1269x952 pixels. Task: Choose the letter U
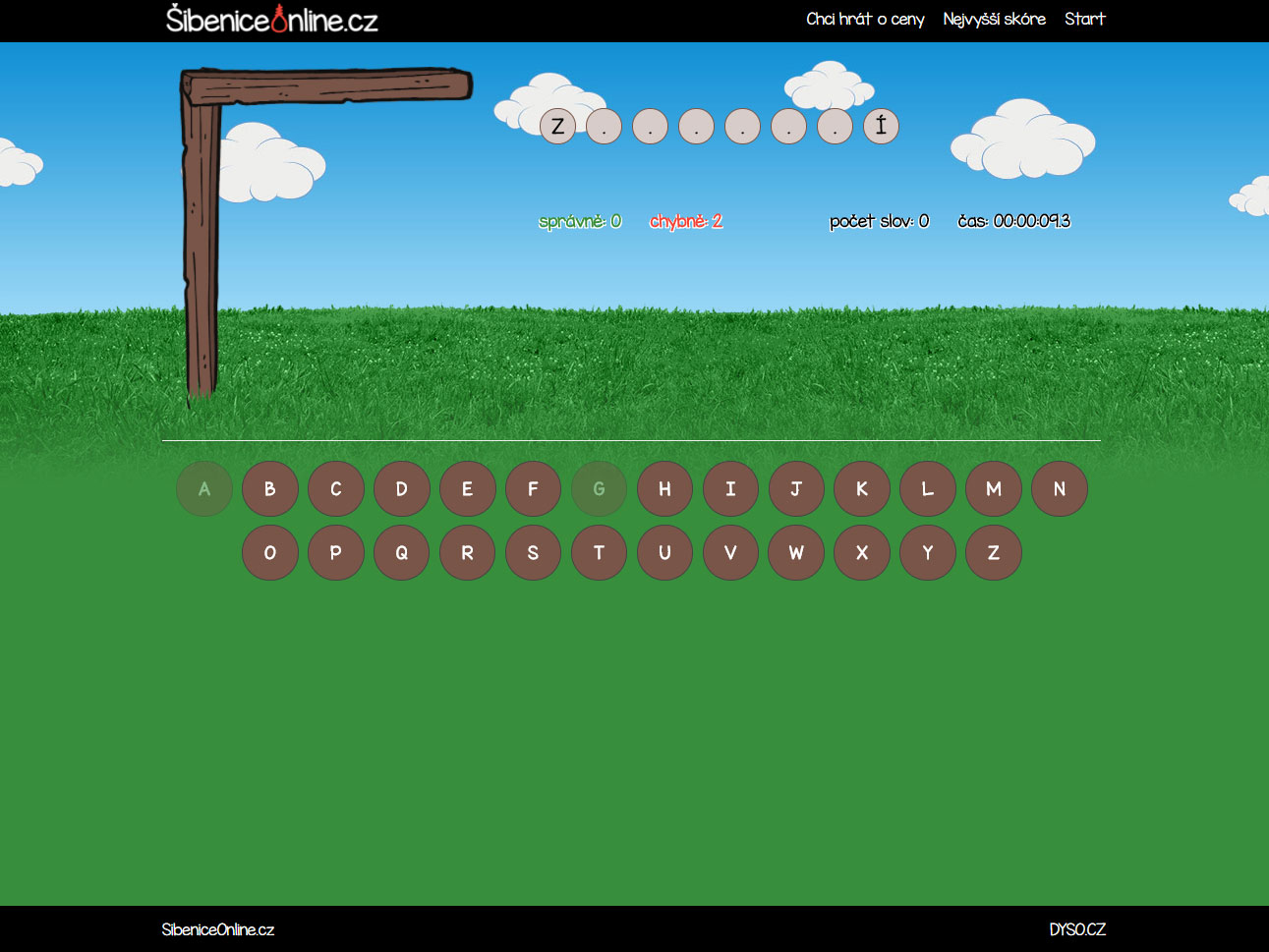(x=665, y=552)
